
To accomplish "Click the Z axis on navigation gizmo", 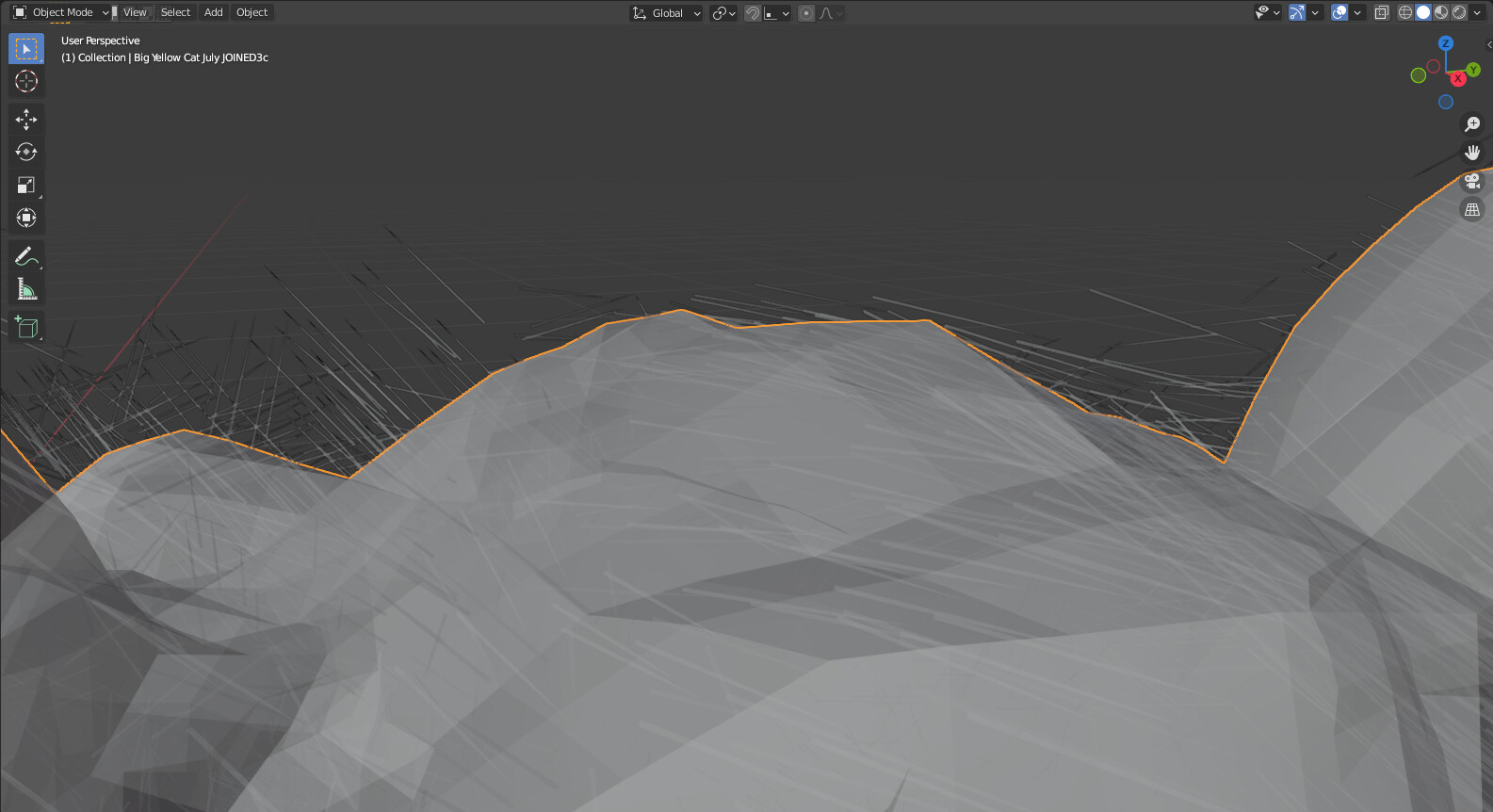I will (1446, 43).
